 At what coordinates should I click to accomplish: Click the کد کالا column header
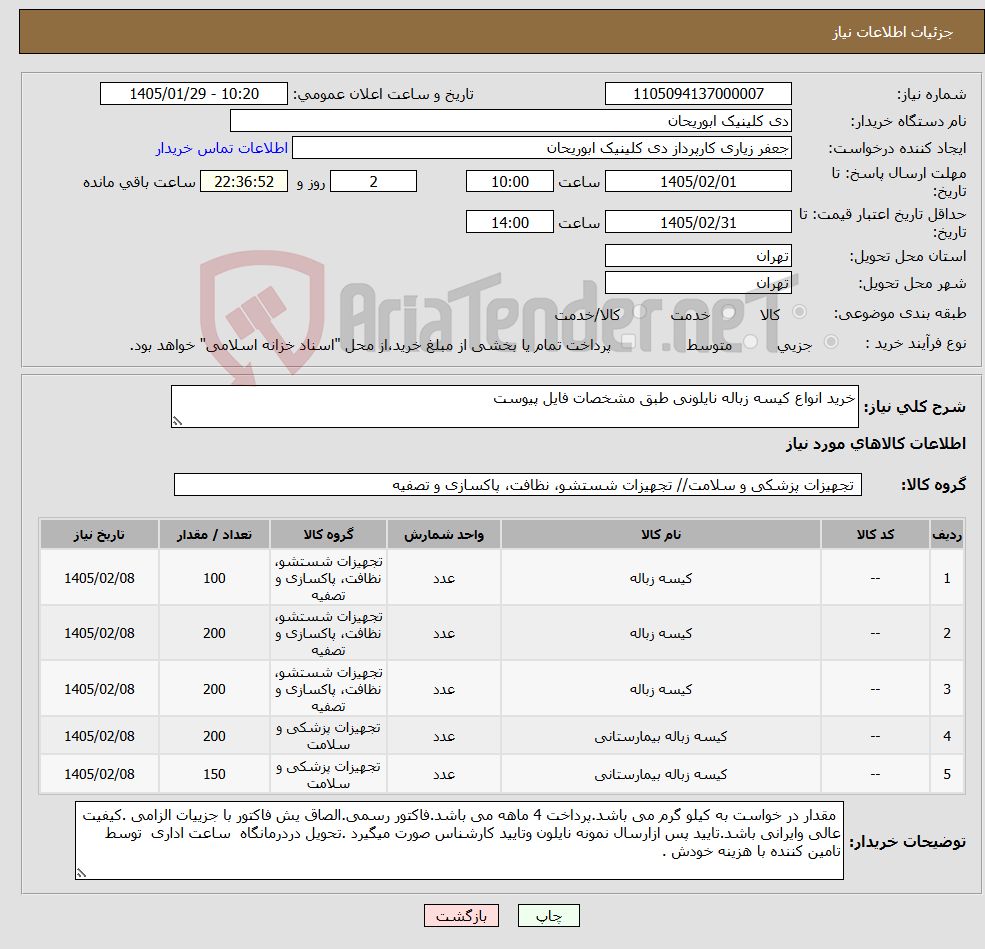(x=875, y=534)
